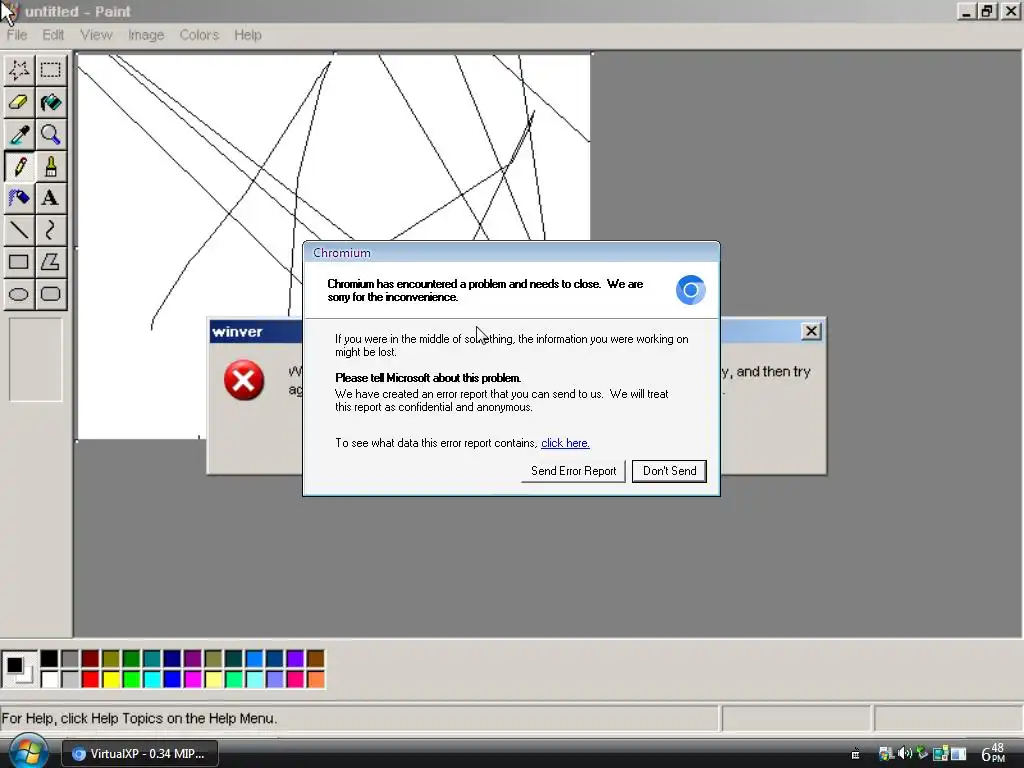This screenshot has height=768, width=1024.
Task: Choose the Eraser tool
Action: pyautogui.click(x=19, y=102)
